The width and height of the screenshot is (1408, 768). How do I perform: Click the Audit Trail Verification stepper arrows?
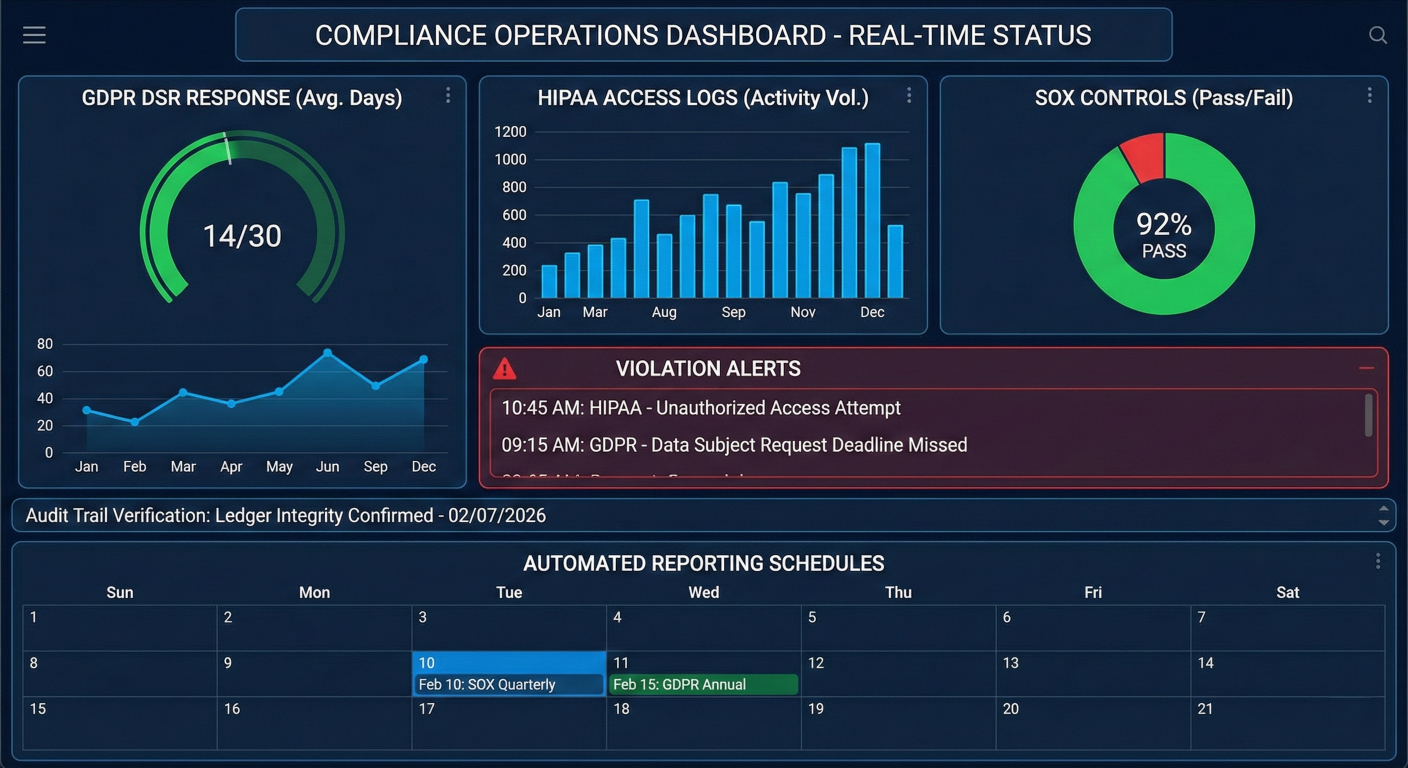1383,515
